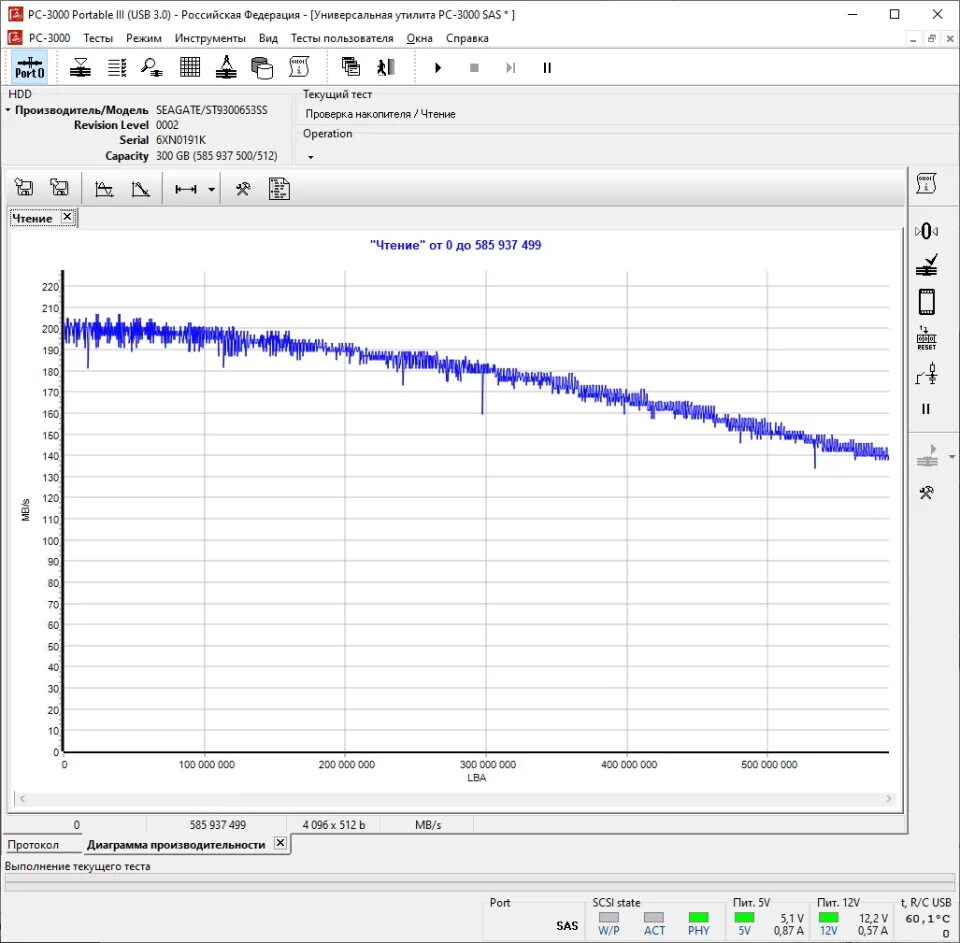Click the chart scrollbar left arrow
Viewport: 960px width, 943px height.
(22, 798)
